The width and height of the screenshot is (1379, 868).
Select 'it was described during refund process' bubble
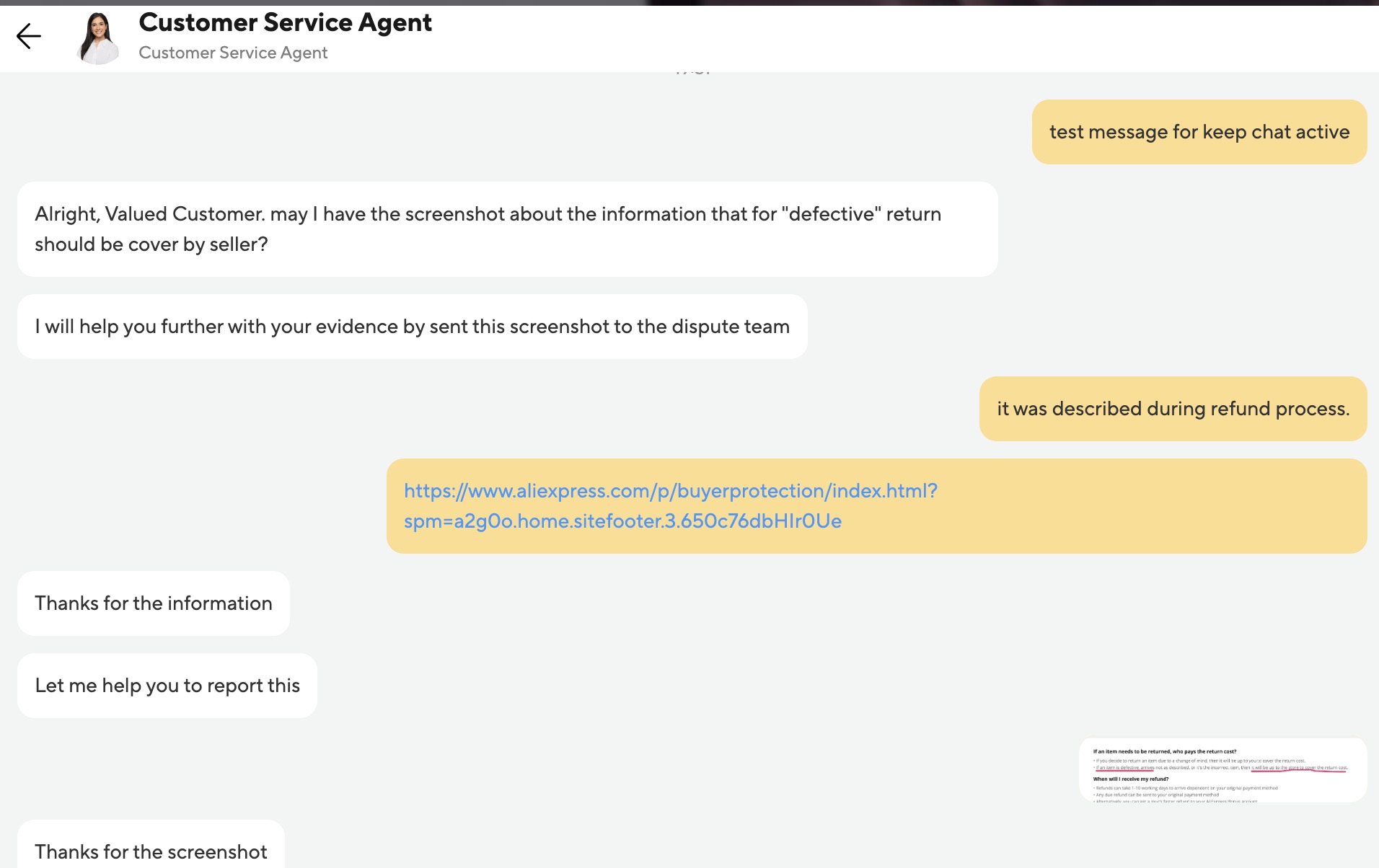(1173, 409)
